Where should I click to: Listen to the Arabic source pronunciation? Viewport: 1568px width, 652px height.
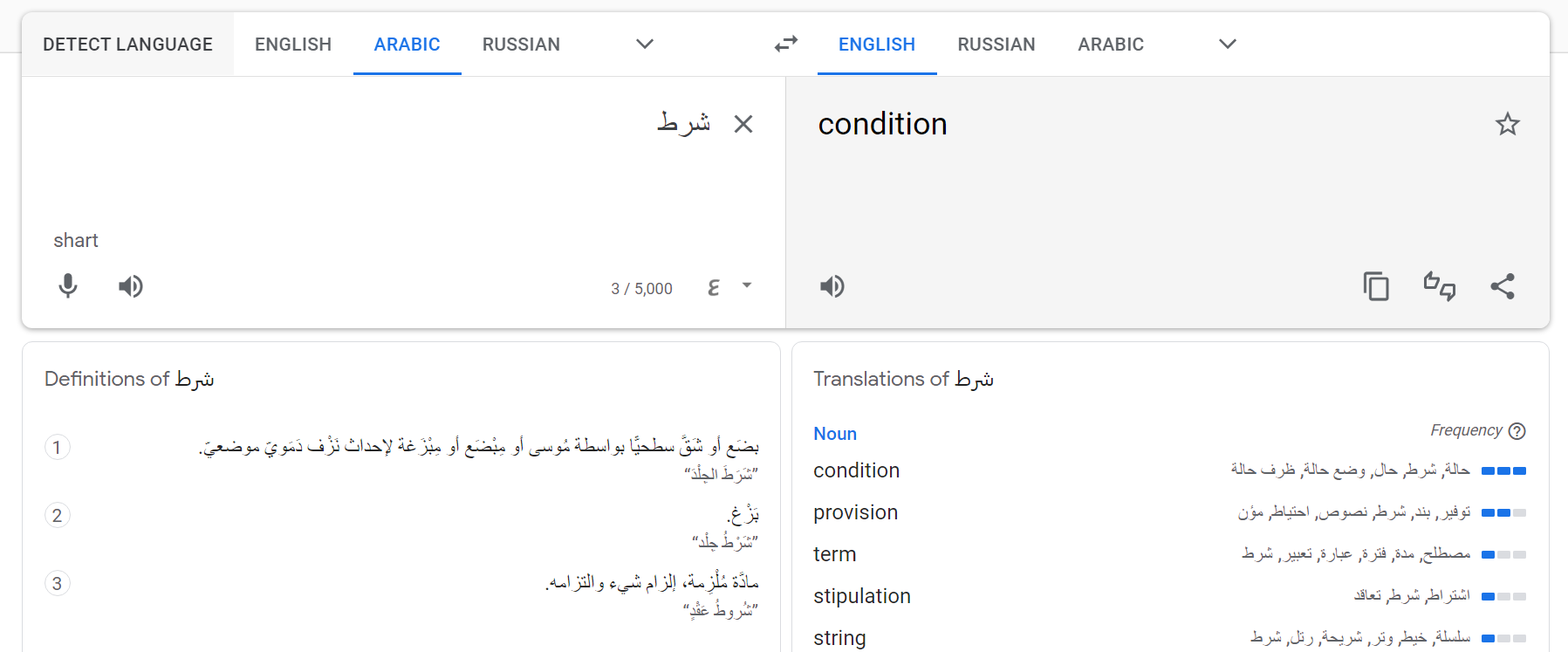131,286
